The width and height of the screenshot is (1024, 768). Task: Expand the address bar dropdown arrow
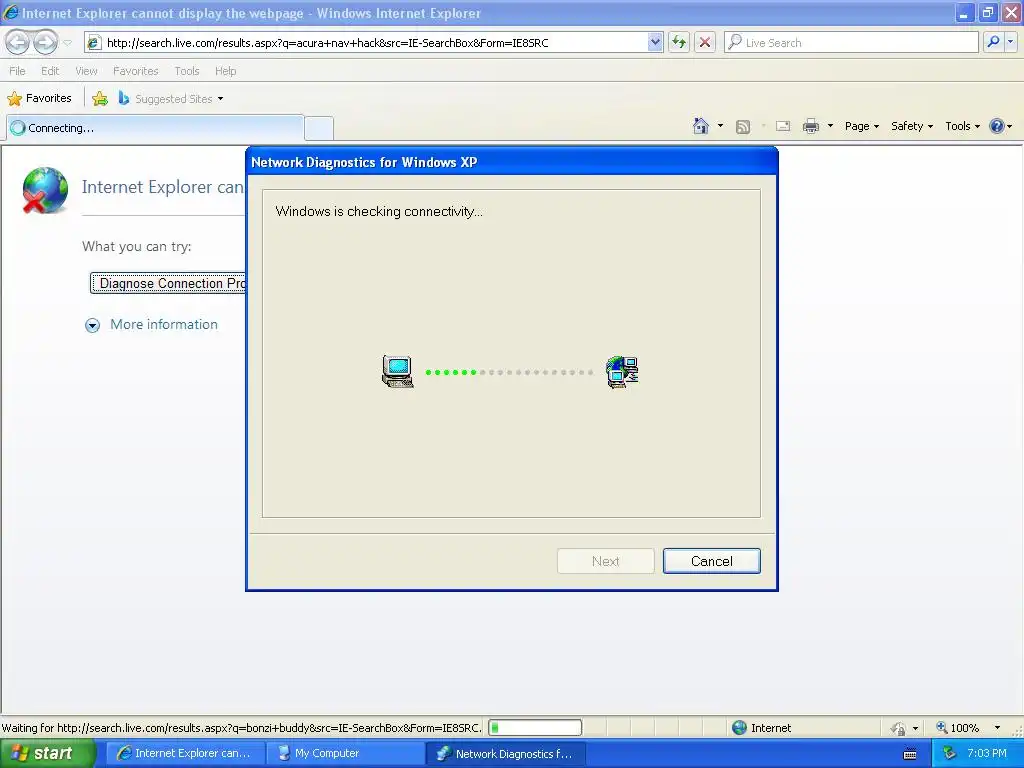click(x=655, y=42)
